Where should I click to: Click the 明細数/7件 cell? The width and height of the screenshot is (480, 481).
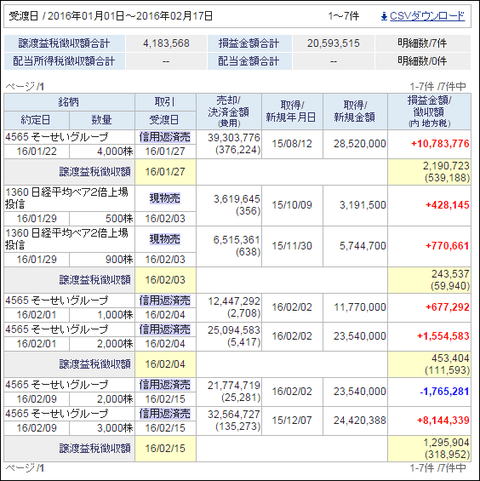pyautogui.click(x=423, y=43)
